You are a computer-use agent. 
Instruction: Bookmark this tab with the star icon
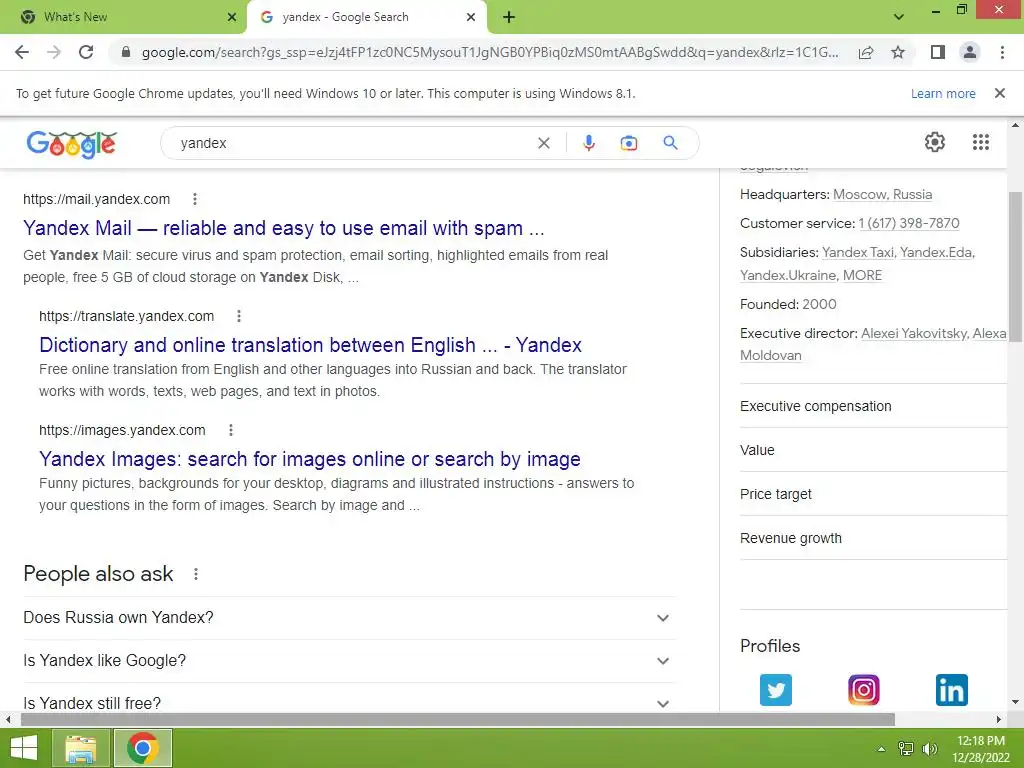pyautogui.click(x=898, y=52)
